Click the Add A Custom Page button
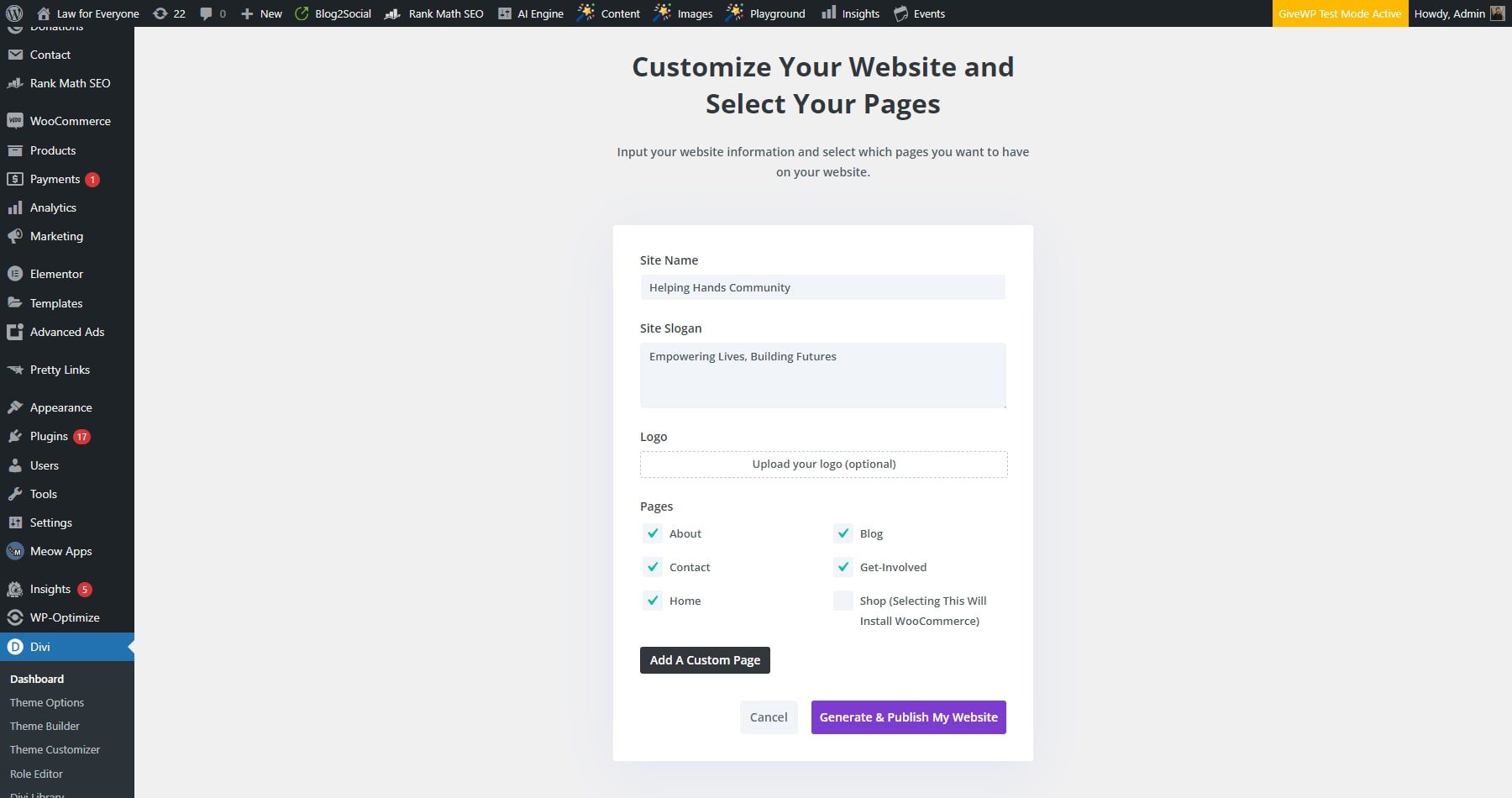 tap(705, 660)
